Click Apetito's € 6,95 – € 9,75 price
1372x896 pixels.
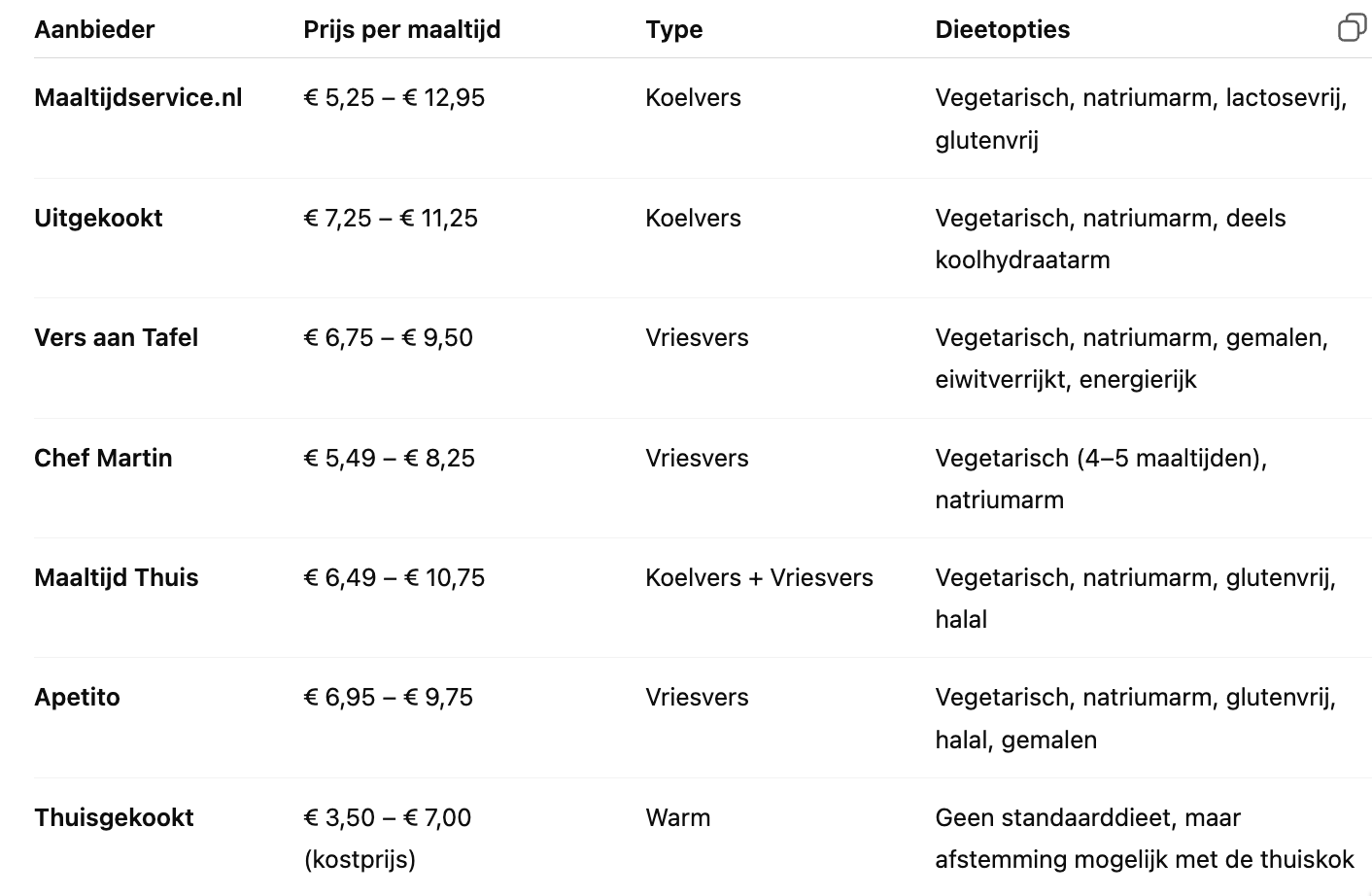coord(388,697)
